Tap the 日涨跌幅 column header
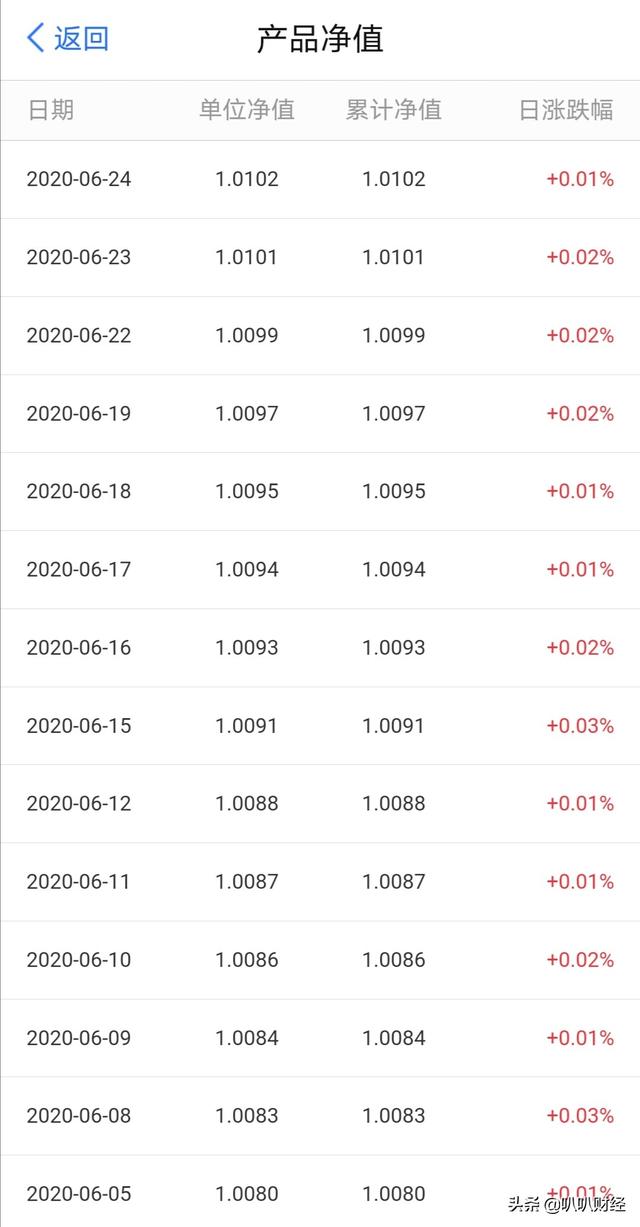 pyautogui.click(x=565, y=110)
